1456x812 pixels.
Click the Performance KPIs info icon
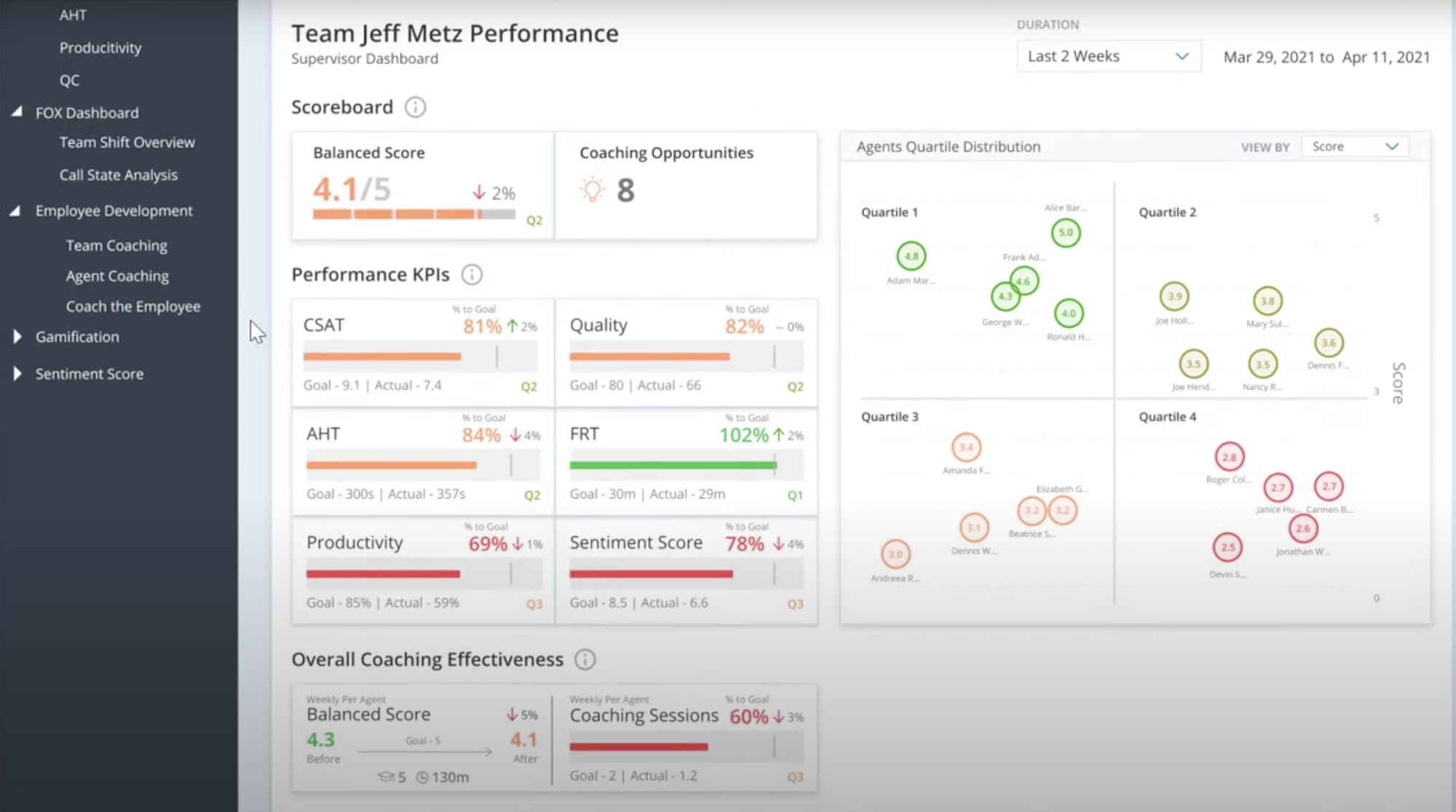point(472,275)
